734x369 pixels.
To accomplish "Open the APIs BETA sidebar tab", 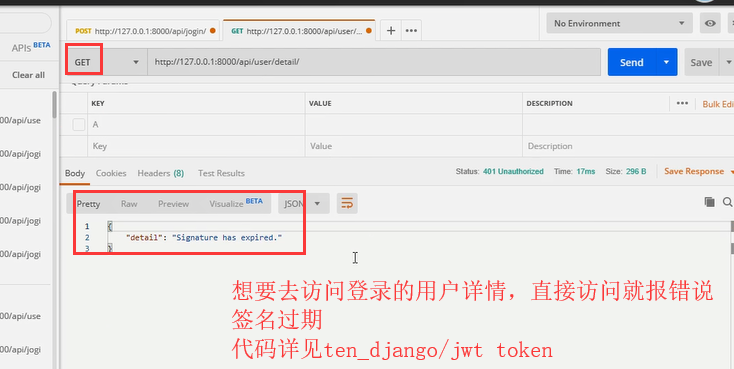I will pos(31,47).
